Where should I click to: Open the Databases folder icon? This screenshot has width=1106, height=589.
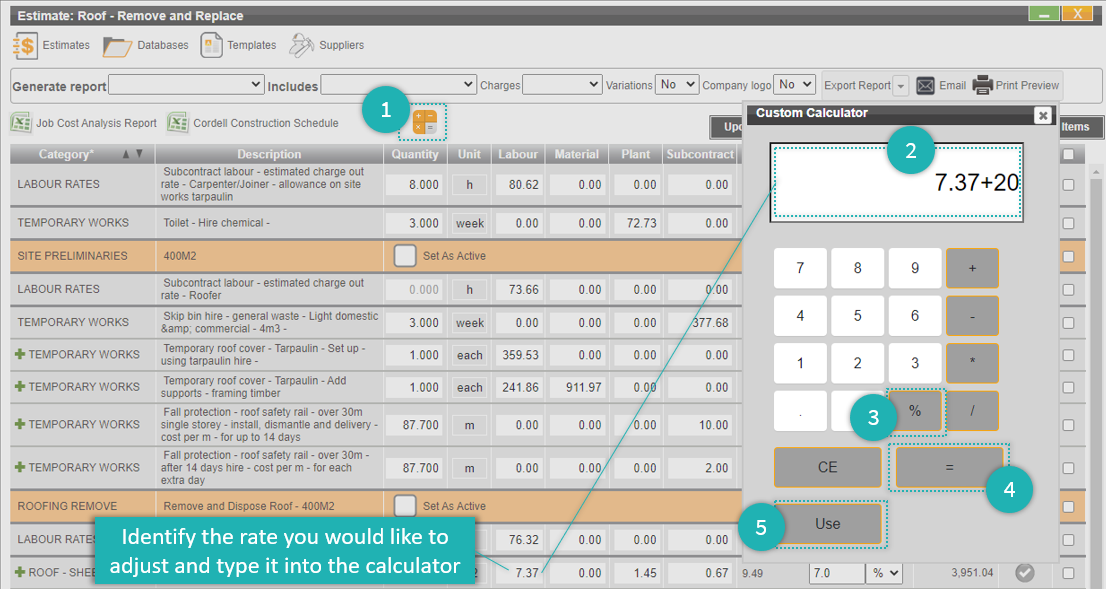coord(116,47)
